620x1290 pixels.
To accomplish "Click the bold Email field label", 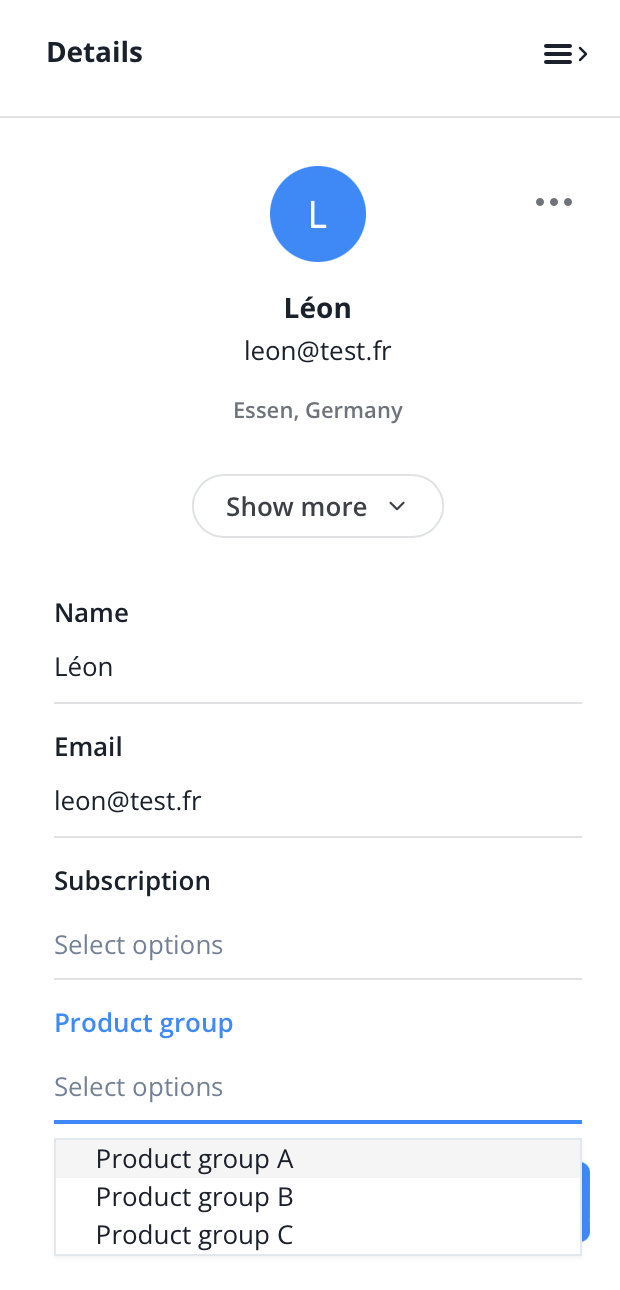I will click(x=89, y=747).
